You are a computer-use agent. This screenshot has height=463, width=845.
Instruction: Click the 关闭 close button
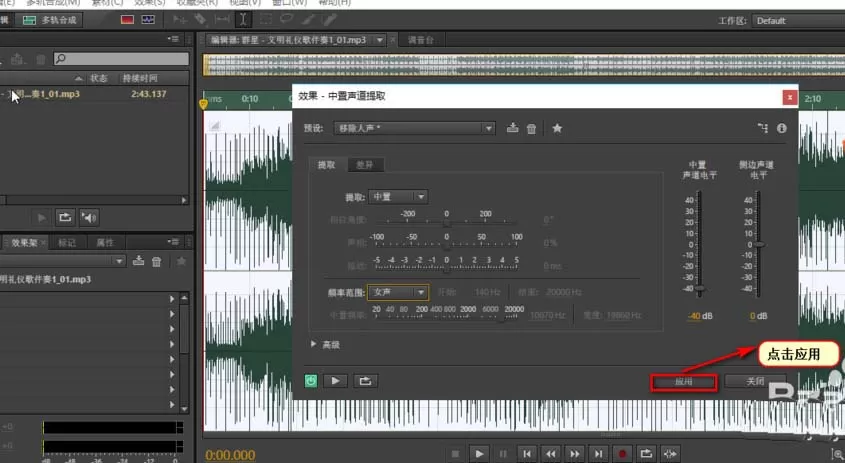click(755, 382)
